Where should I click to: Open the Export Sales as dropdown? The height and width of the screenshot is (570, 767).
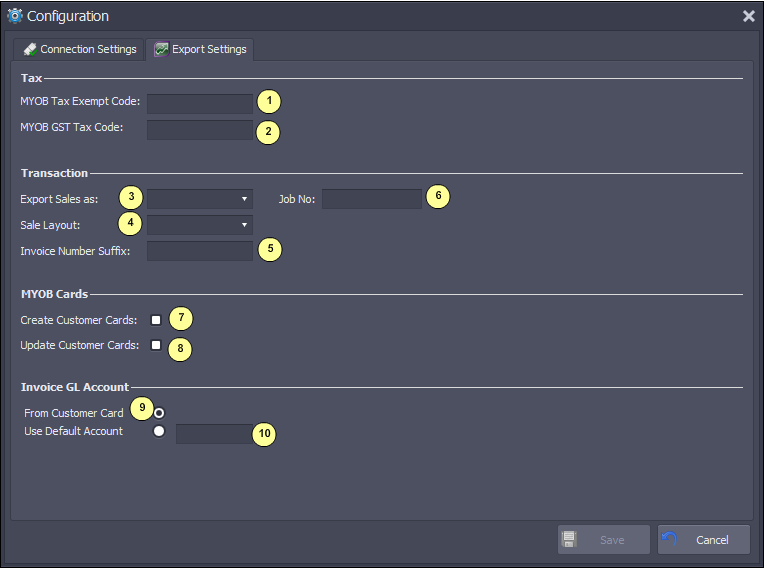pyautogui.click(x=200, y=199)
